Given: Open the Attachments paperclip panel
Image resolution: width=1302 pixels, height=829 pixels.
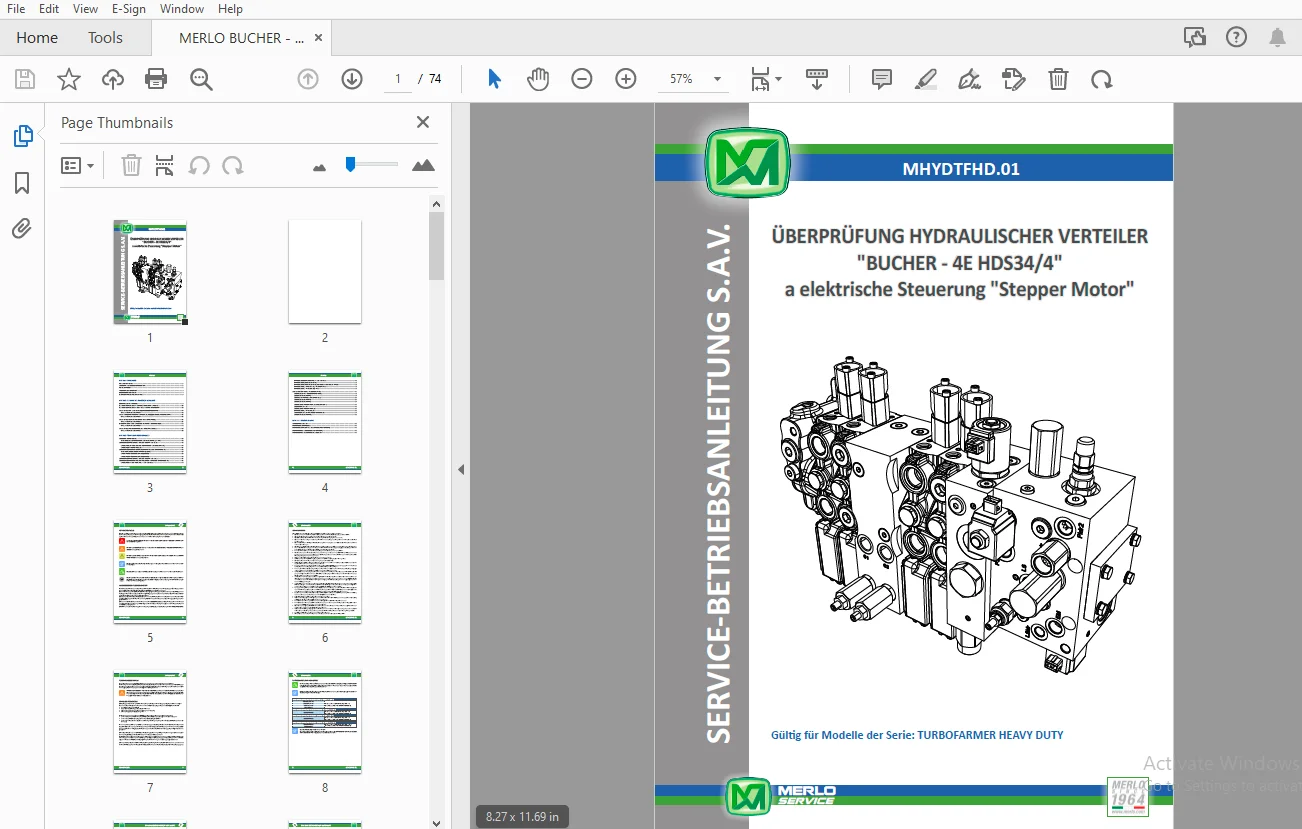Looking at the screenshot, I should 22,229.
